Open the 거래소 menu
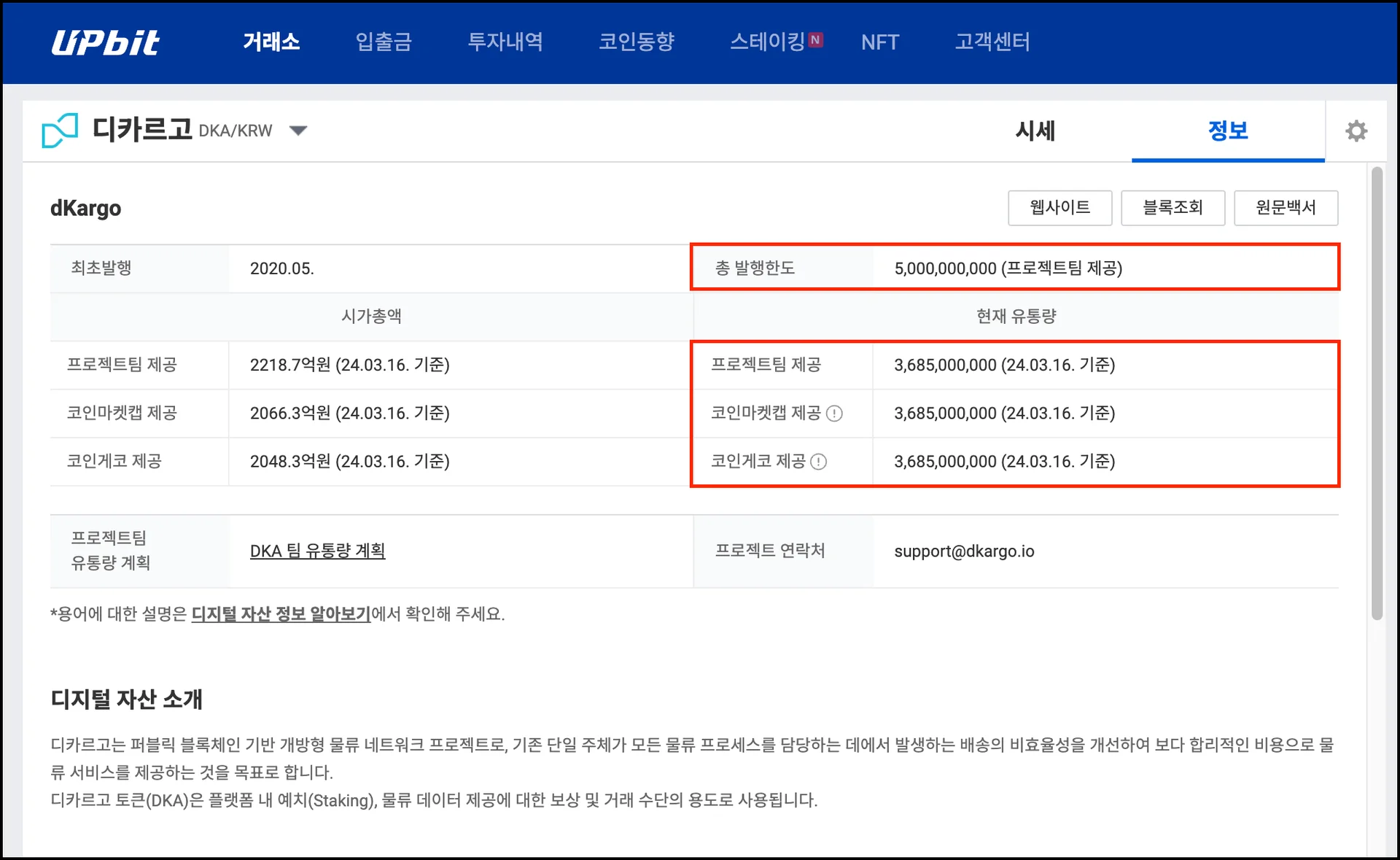Image resolution: width=1400 pixels, height=860 pixels. pyautogui.click(x=271, y=42)
